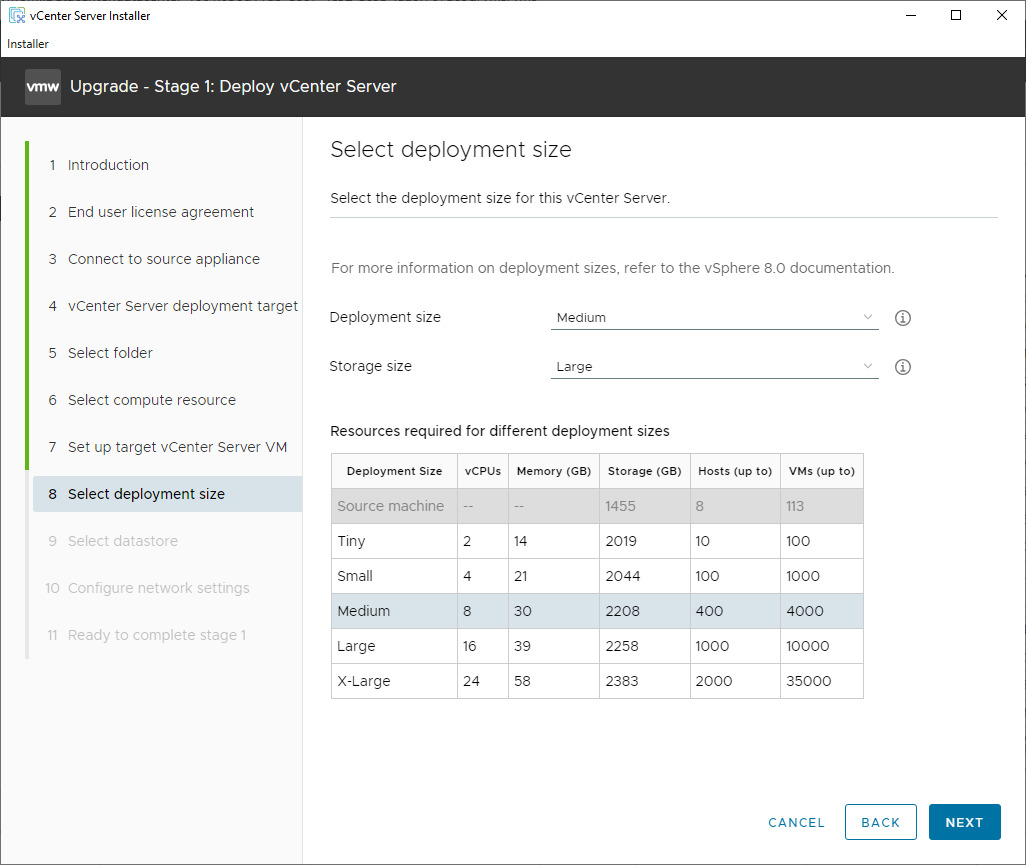Viewport: 1026px width, 865px height.
Task: Open the Installer menu
Action: 28,44
